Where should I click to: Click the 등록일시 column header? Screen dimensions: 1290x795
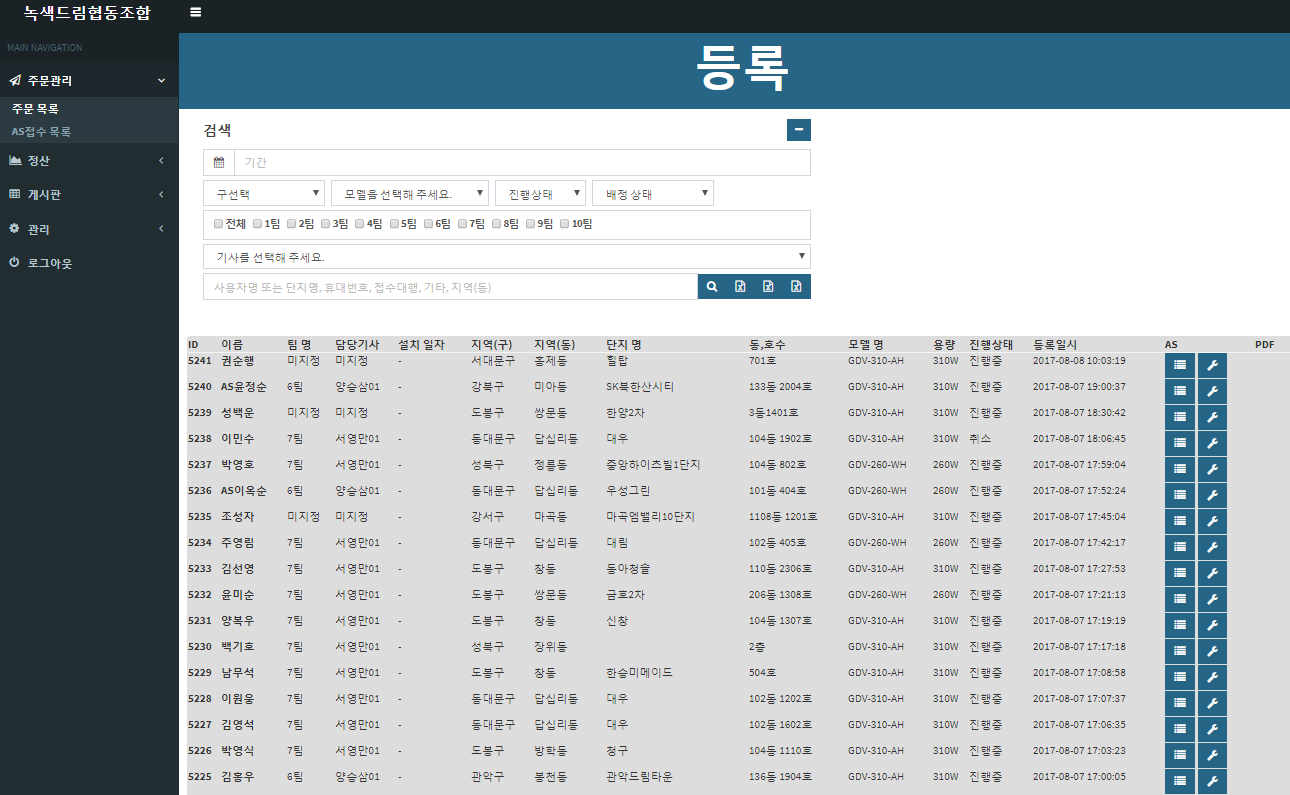1055,344
